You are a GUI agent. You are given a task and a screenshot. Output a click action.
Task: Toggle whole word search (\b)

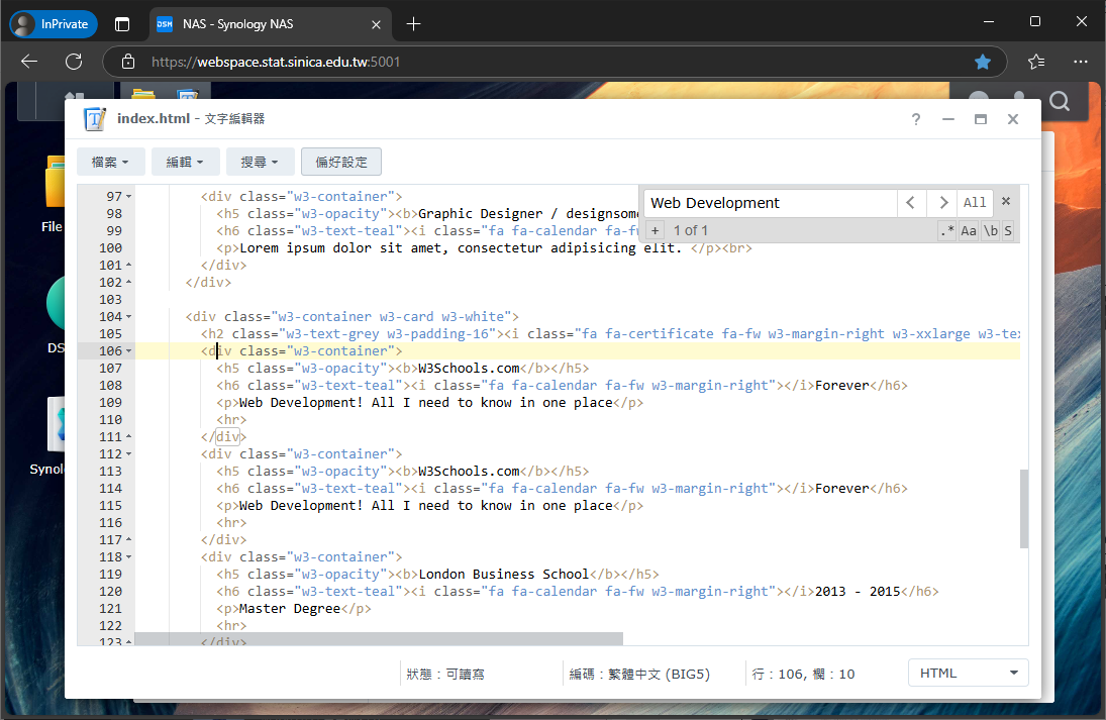[990, 231]
